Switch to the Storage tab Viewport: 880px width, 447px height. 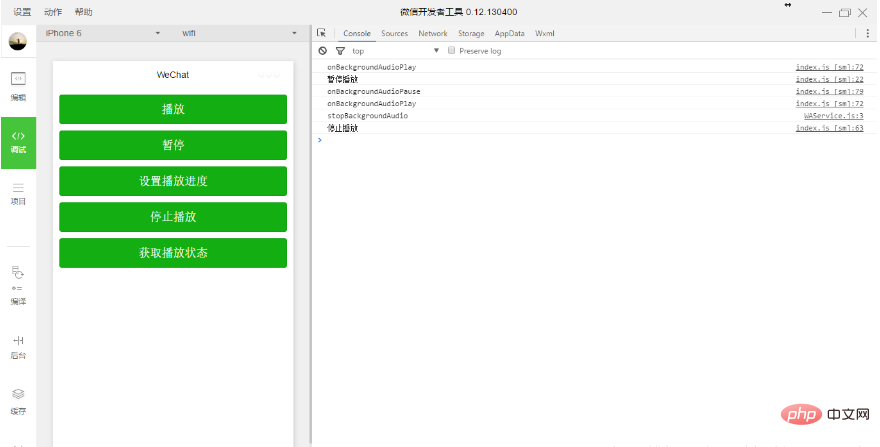(x=471, y=33)
